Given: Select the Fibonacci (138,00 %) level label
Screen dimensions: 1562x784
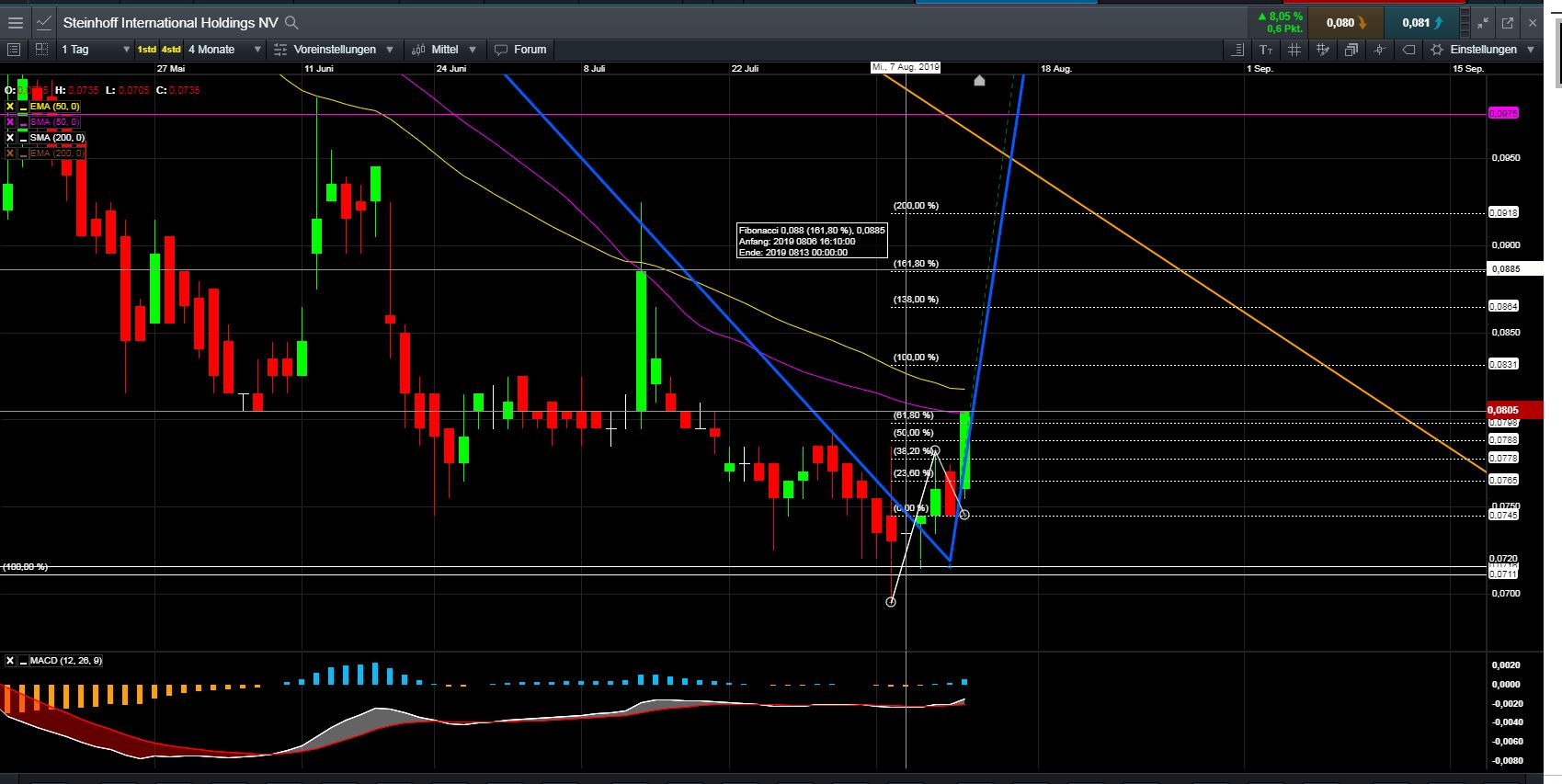Looking at the screenshot, I should coord(916,300).
